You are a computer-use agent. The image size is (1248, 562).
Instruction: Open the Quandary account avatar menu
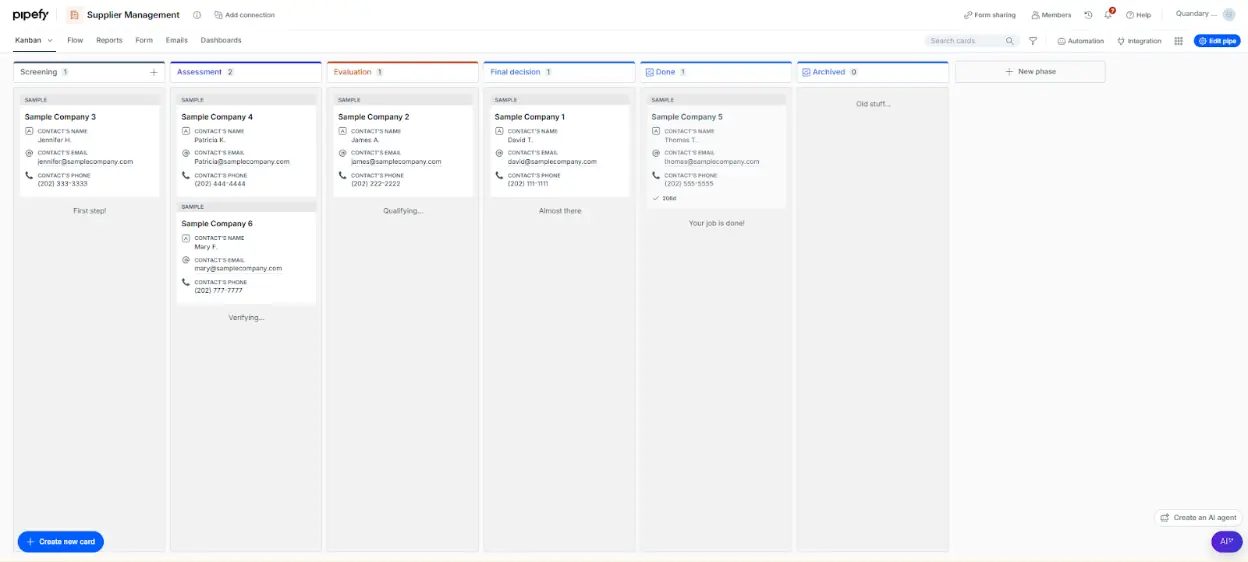click(1228, 14)
